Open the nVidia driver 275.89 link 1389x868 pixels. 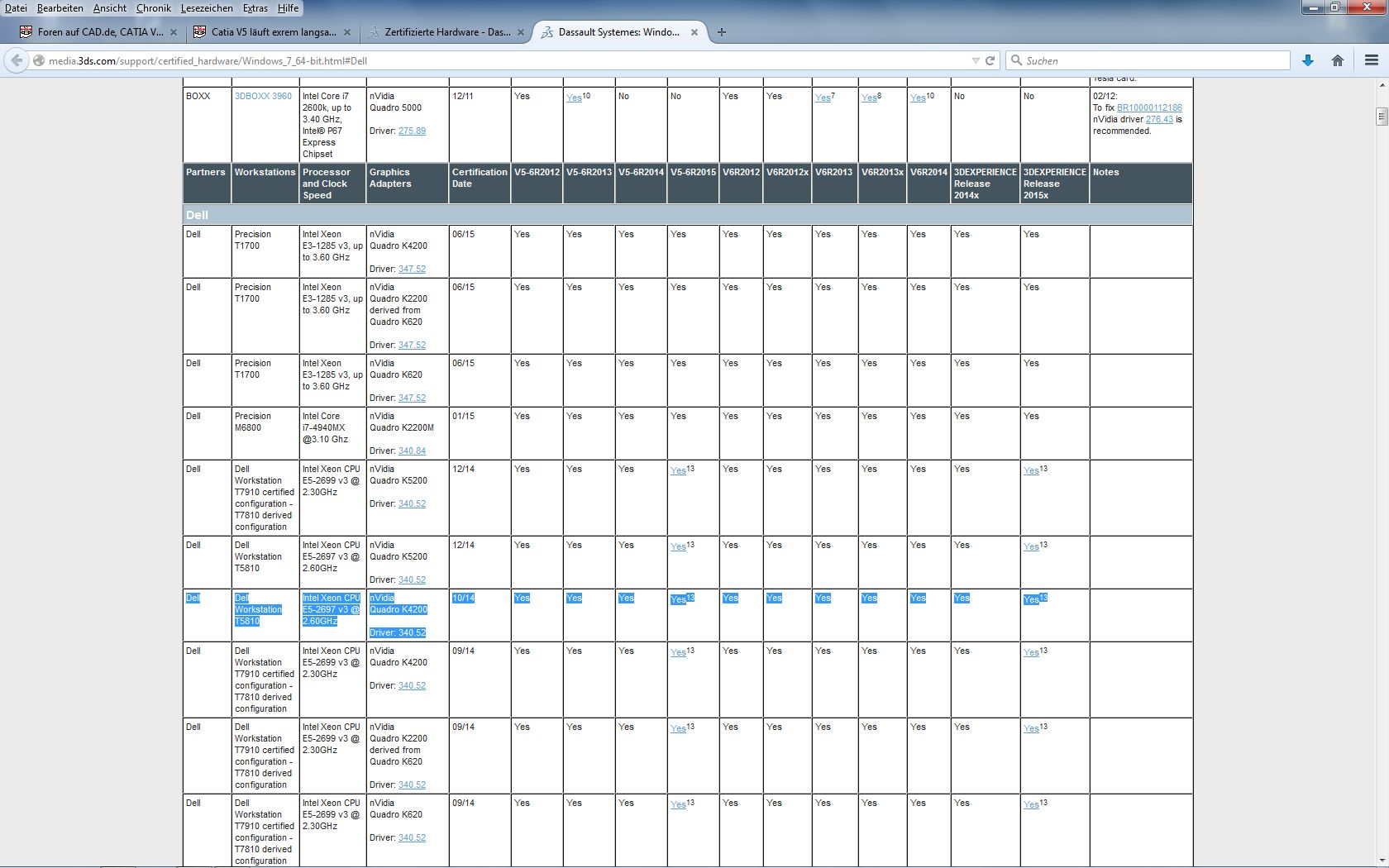coord(412,131)
